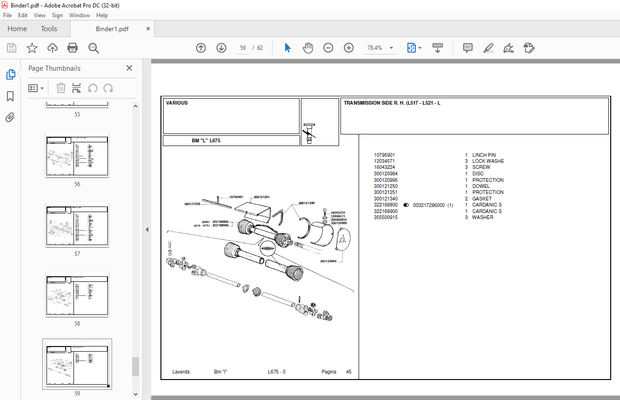Toggle the Page Thumbnails panel icon
Screen dimensions: 620x400
point(11,75)
